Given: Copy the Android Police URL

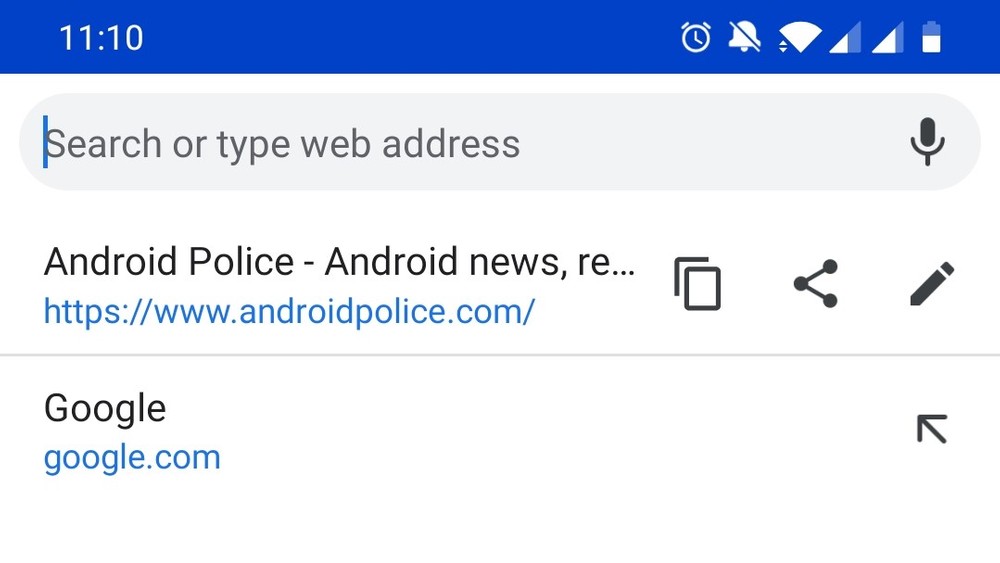Looking at the screenshot, I should point(697,284).
